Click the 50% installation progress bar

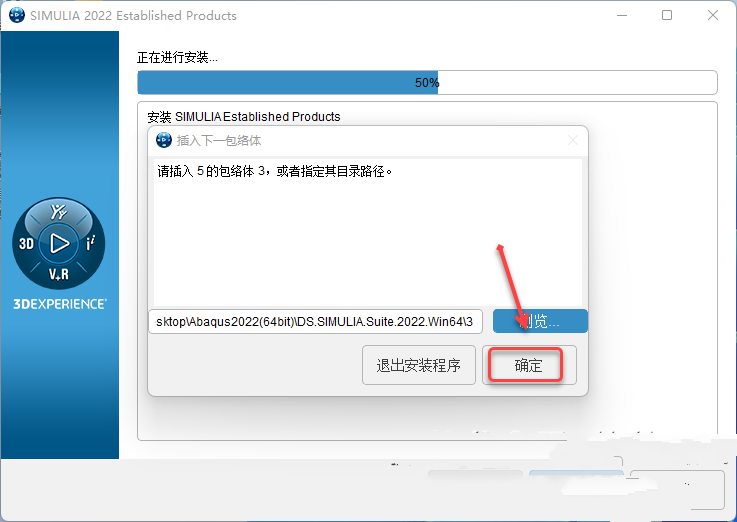pyautogui.click(x=427, y=83)
